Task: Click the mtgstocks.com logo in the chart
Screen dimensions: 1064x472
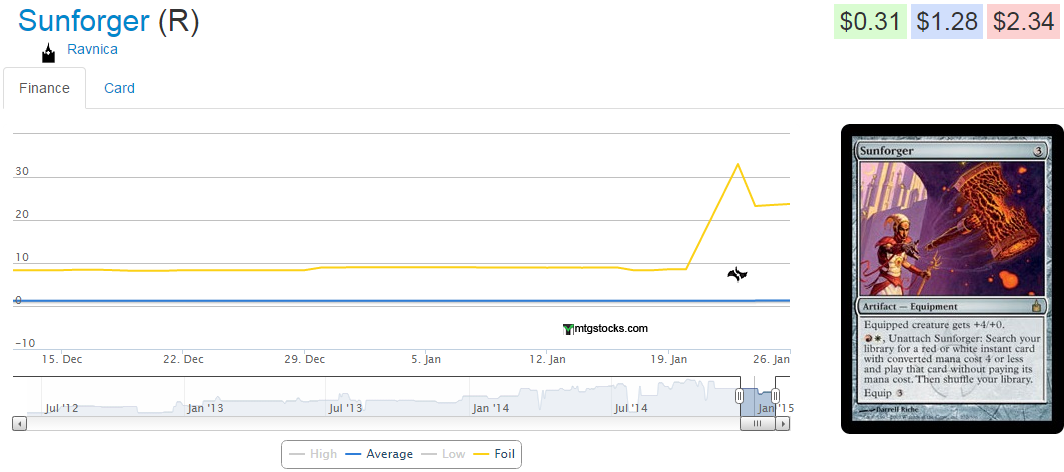Action: [x=605, y=328]
